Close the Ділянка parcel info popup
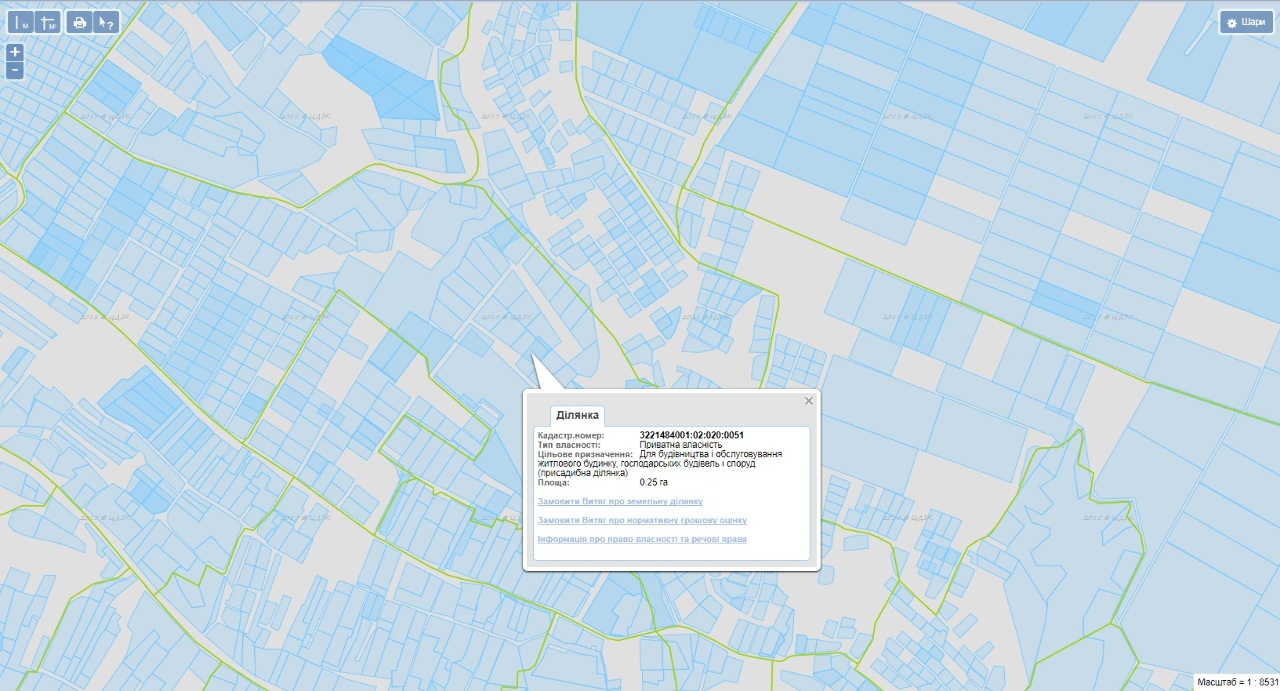The image size is (1280, 691). pos(809,400)
